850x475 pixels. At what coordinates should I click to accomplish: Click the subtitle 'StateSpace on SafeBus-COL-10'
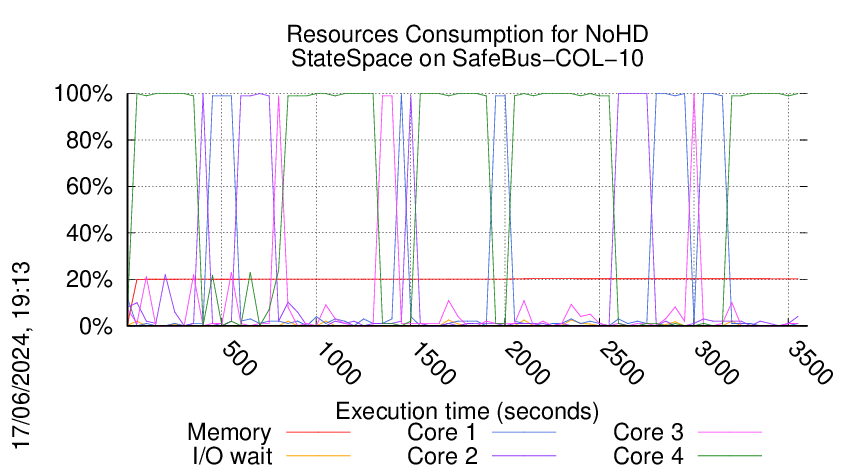[x=467, y=58]
